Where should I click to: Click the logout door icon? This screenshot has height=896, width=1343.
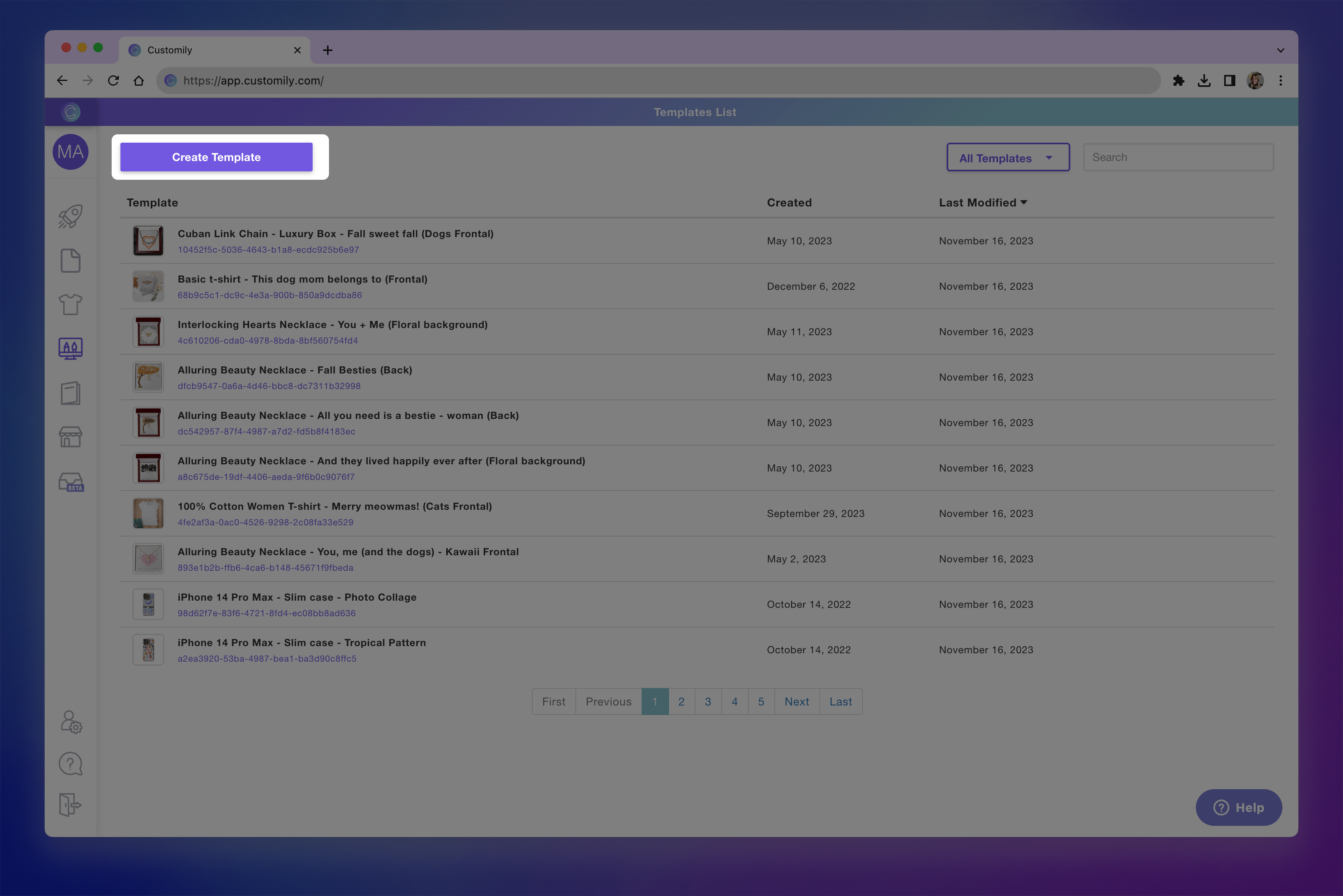70,805
